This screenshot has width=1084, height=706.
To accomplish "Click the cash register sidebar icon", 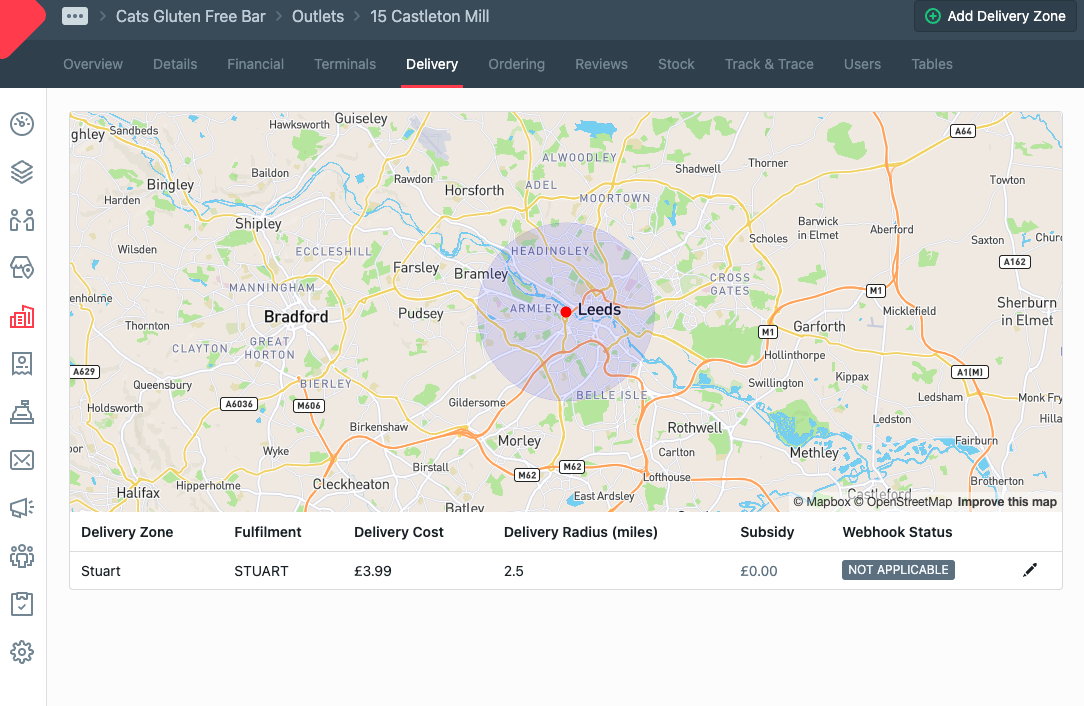I will pyautogui.click(x=22, y=412).
